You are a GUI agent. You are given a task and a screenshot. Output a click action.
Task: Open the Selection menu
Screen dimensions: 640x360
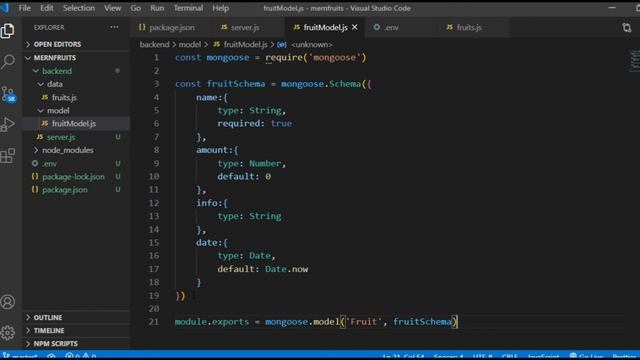tap(79, 8)
